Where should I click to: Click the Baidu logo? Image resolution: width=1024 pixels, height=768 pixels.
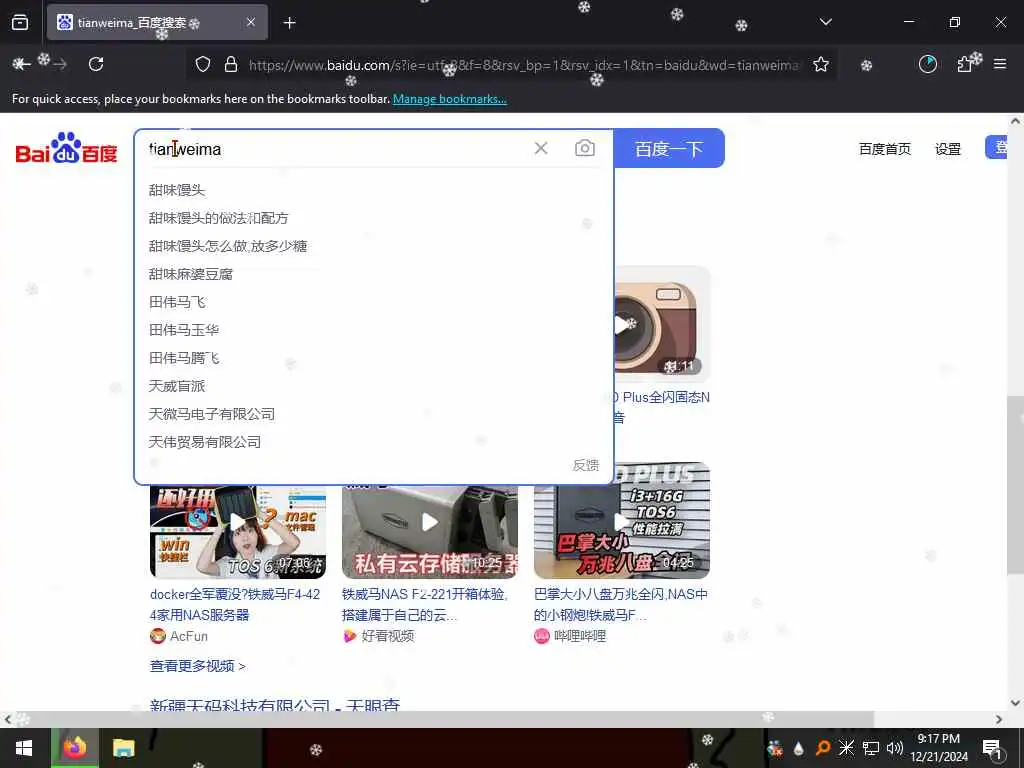click(x=66, y=148)
